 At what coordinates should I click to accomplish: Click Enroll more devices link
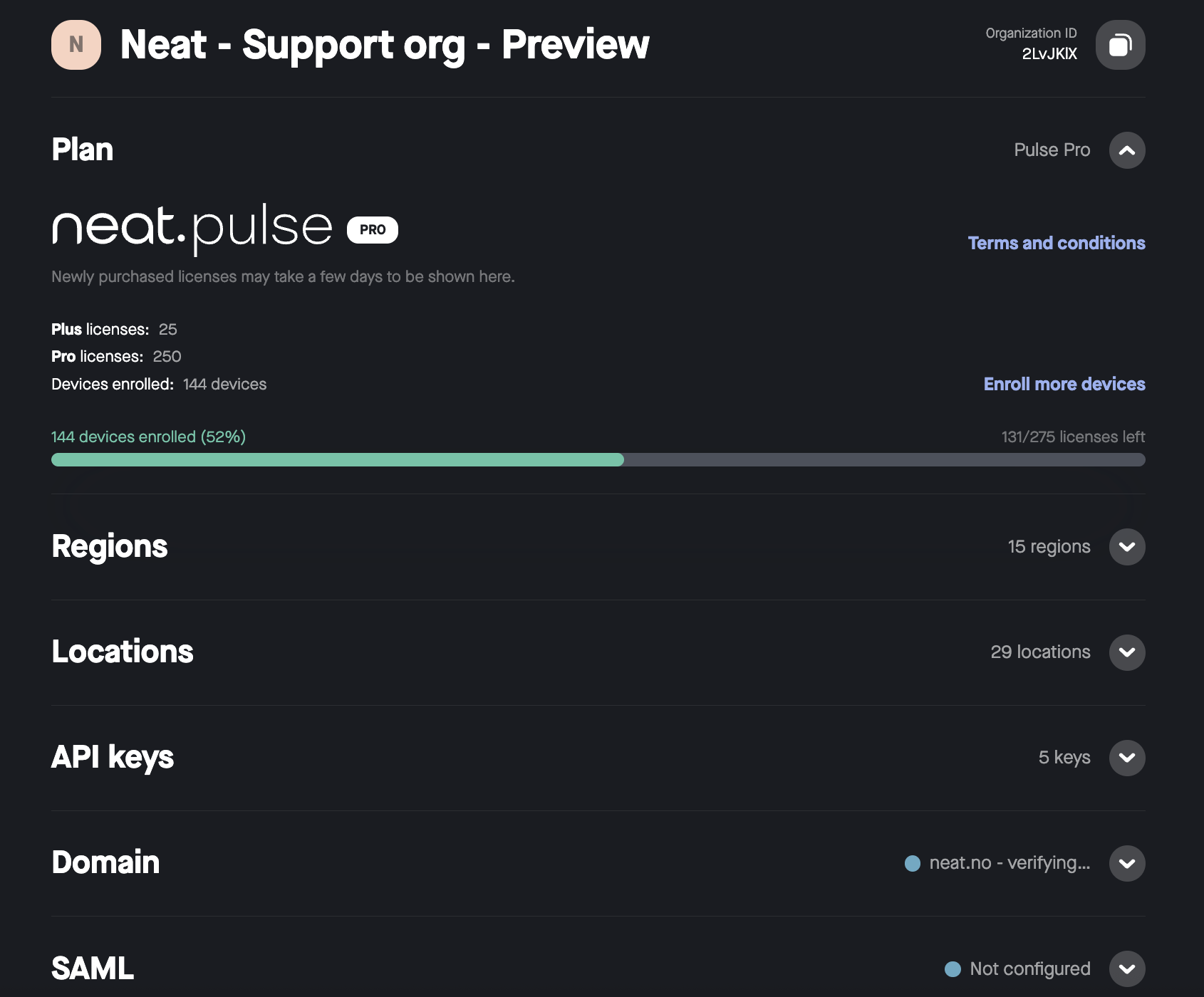tap(1064, 384)
